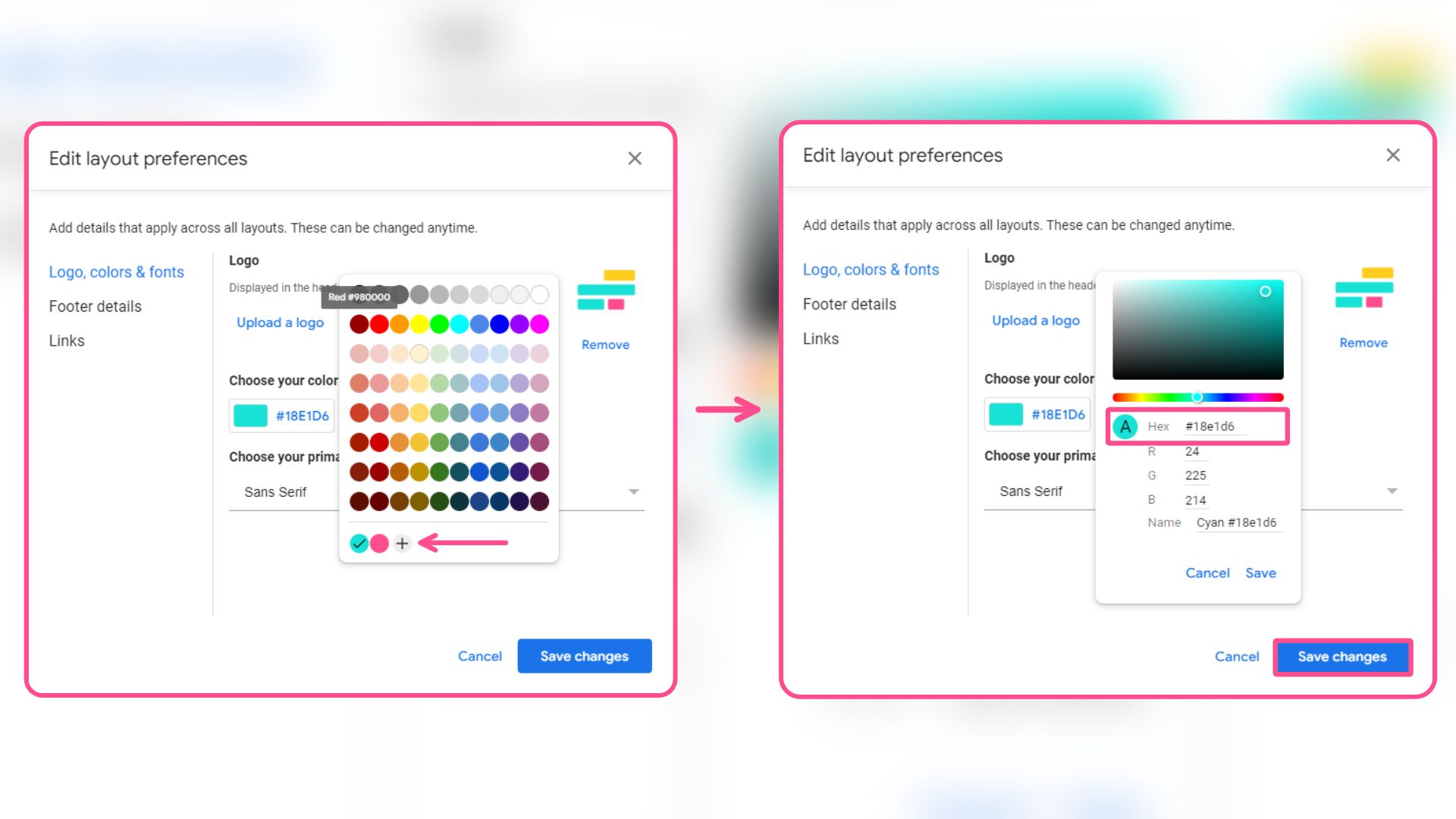Select the checked teal custom color swatch
The height and width of the screenshot is (819, 1456).
click(359, 543)
